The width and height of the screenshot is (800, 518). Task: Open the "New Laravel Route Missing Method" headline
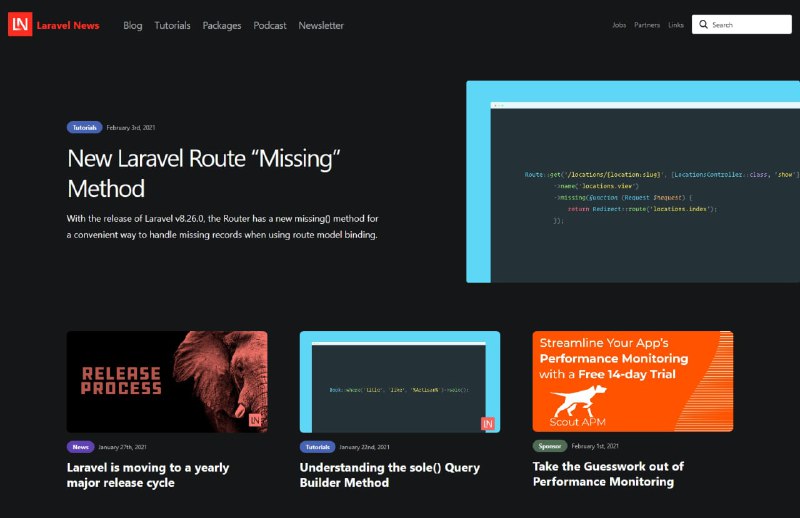pos(204,174)
